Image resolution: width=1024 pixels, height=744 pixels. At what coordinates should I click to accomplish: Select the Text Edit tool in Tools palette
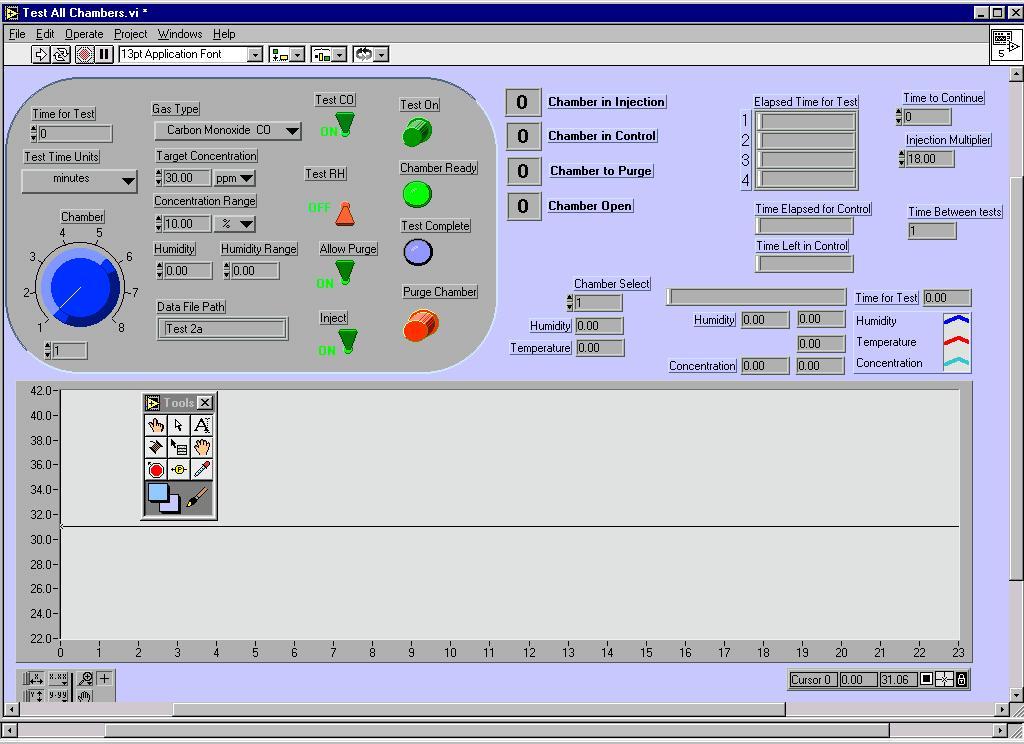[x=202, y=425]
